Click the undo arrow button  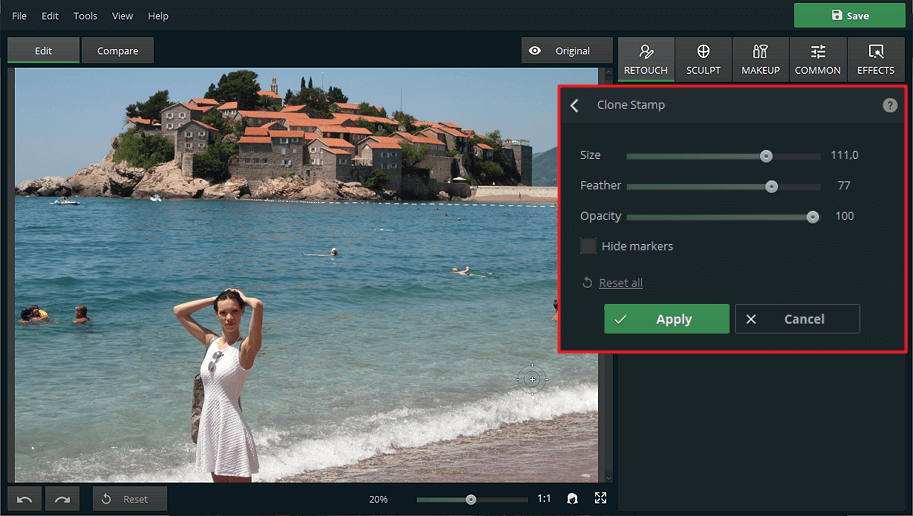pyautogui.click(x=25, y=499)
